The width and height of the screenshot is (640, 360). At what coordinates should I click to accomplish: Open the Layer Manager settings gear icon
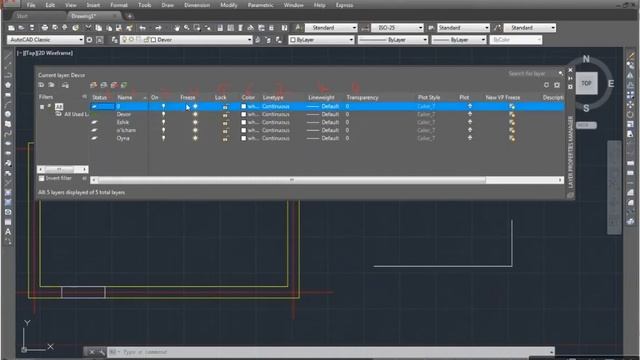coord(557,85)
